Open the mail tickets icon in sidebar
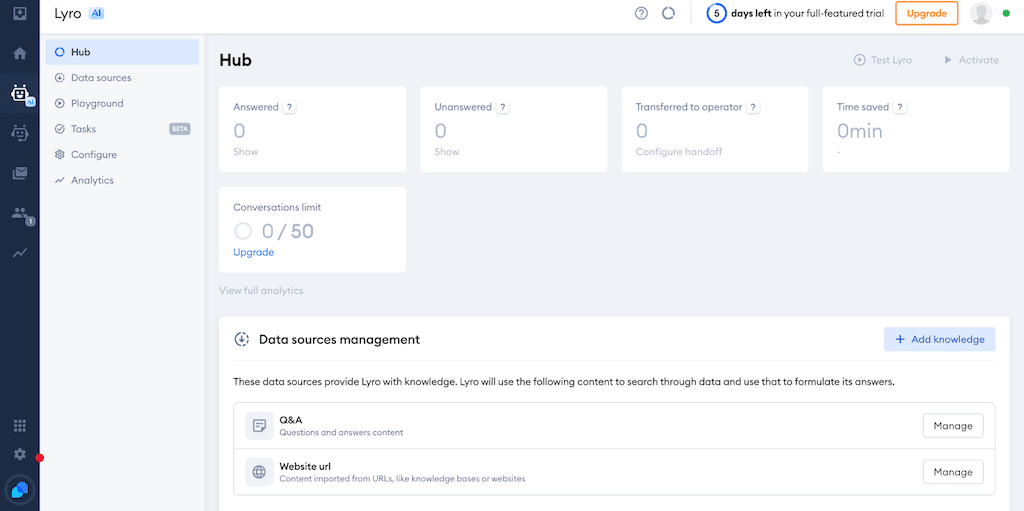The image size is (1024, 511). click(20, 173)
